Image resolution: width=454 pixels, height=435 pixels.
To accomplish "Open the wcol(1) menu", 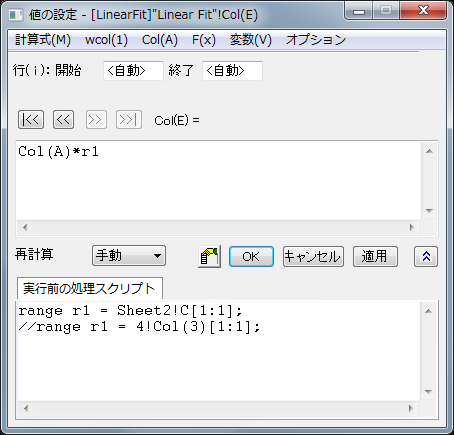I will coord(106,40).
